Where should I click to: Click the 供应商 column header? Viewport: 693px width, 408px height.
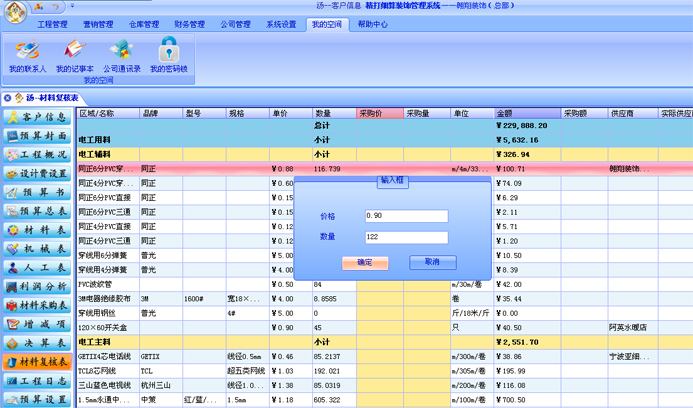633,113
